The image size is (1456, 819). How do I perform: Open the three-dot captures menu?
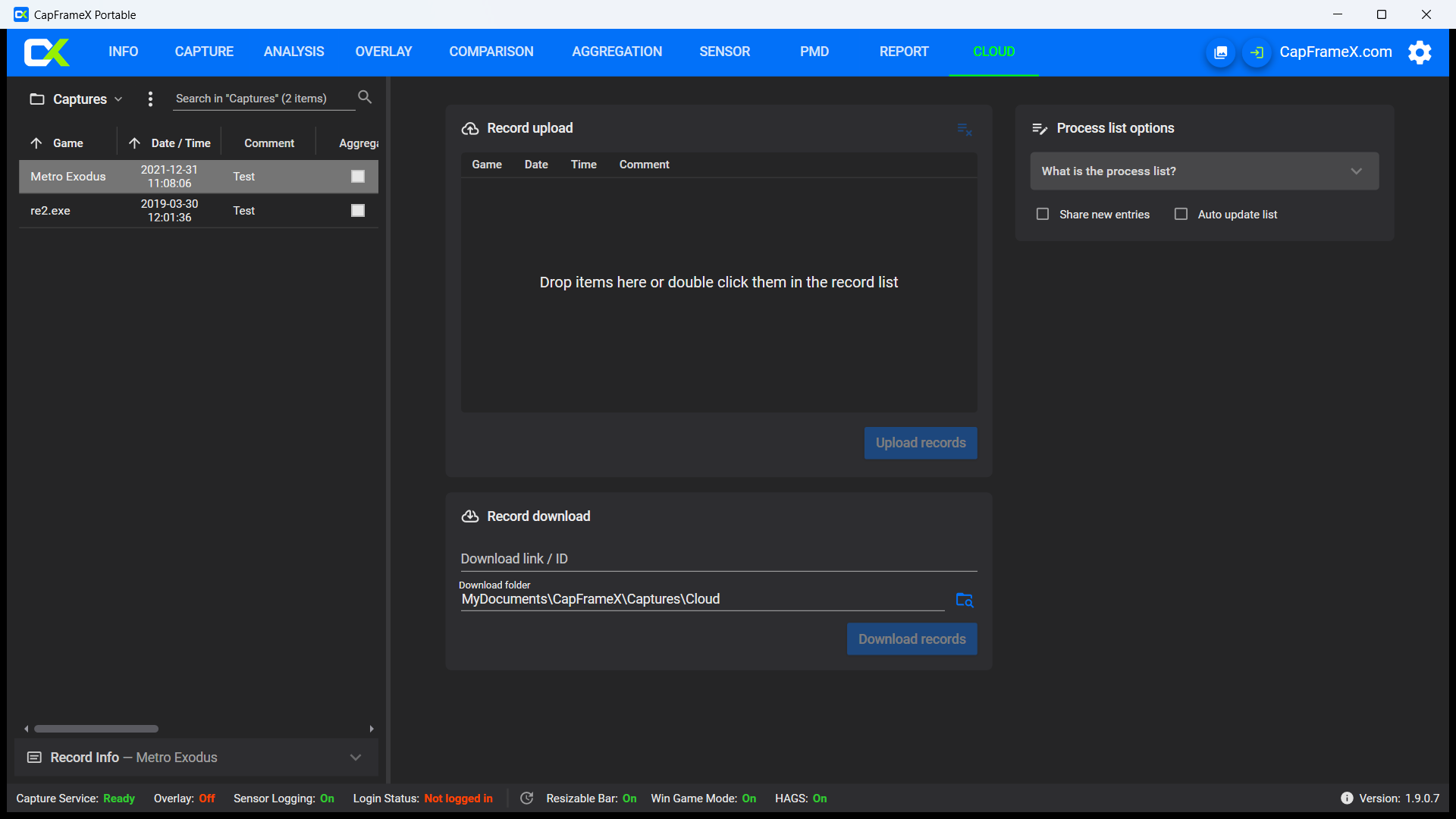[x=150, y=99]
